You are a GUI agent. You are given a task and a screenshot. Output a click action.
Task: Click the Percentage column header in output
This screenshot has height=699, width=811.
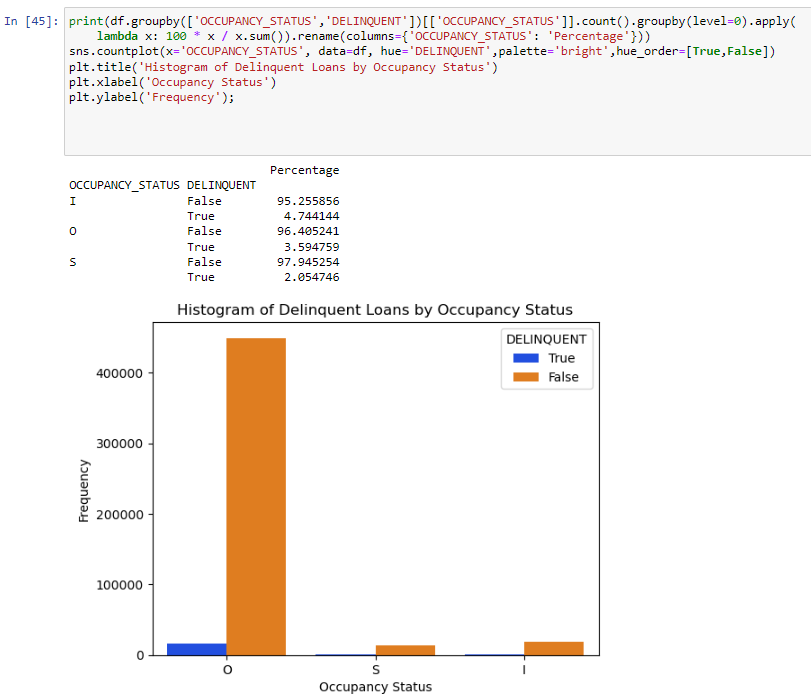pos(304,170)
